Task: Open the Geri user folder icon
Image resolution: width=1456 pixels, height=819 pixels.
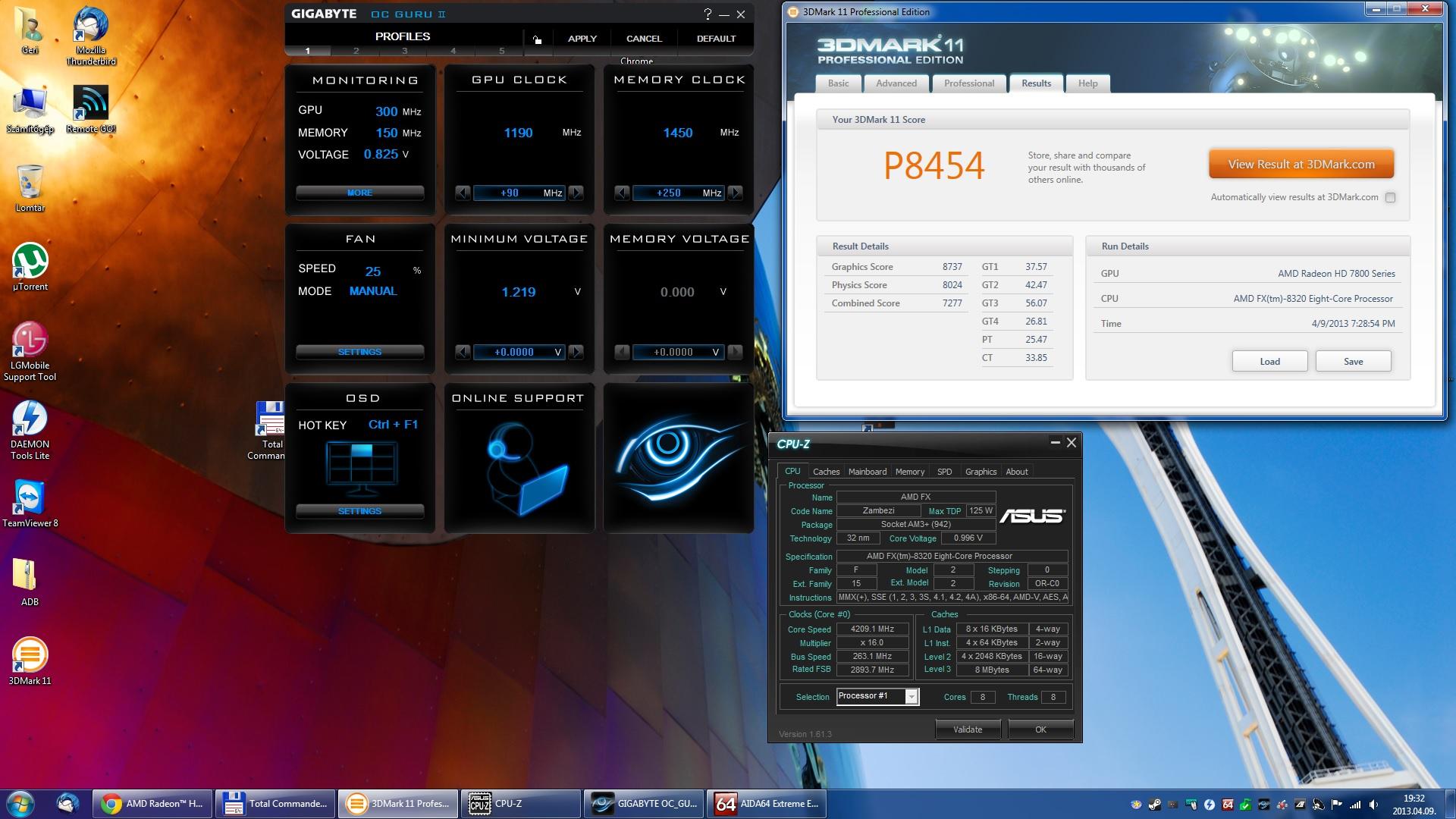Action: click(x=30, y=31)
